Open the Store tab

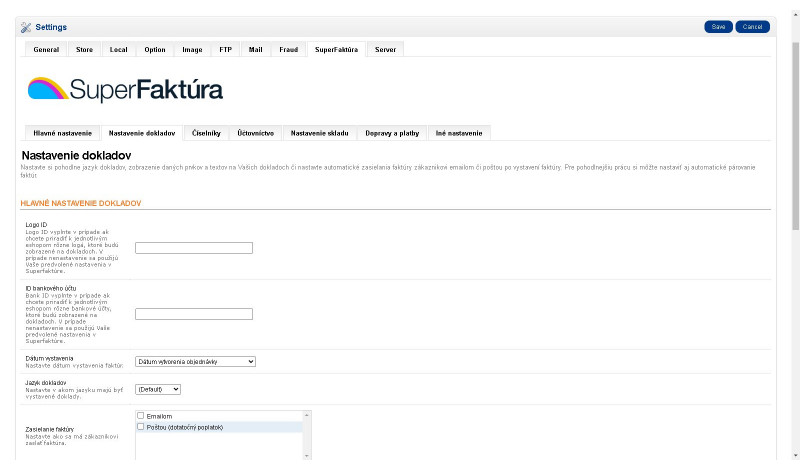pyautogui.click(x=84, y=50)
